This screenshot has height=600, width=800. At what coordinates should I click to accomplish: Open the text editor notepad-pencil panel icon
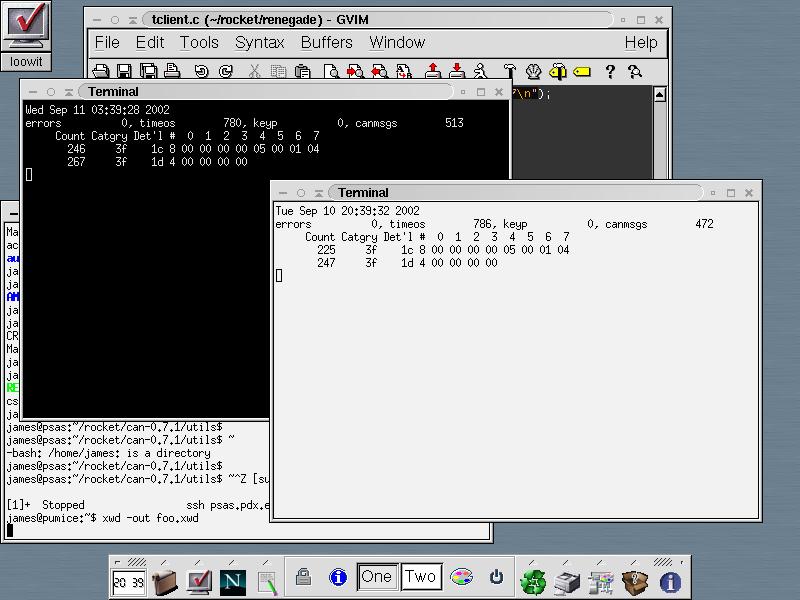click(267, 583)
